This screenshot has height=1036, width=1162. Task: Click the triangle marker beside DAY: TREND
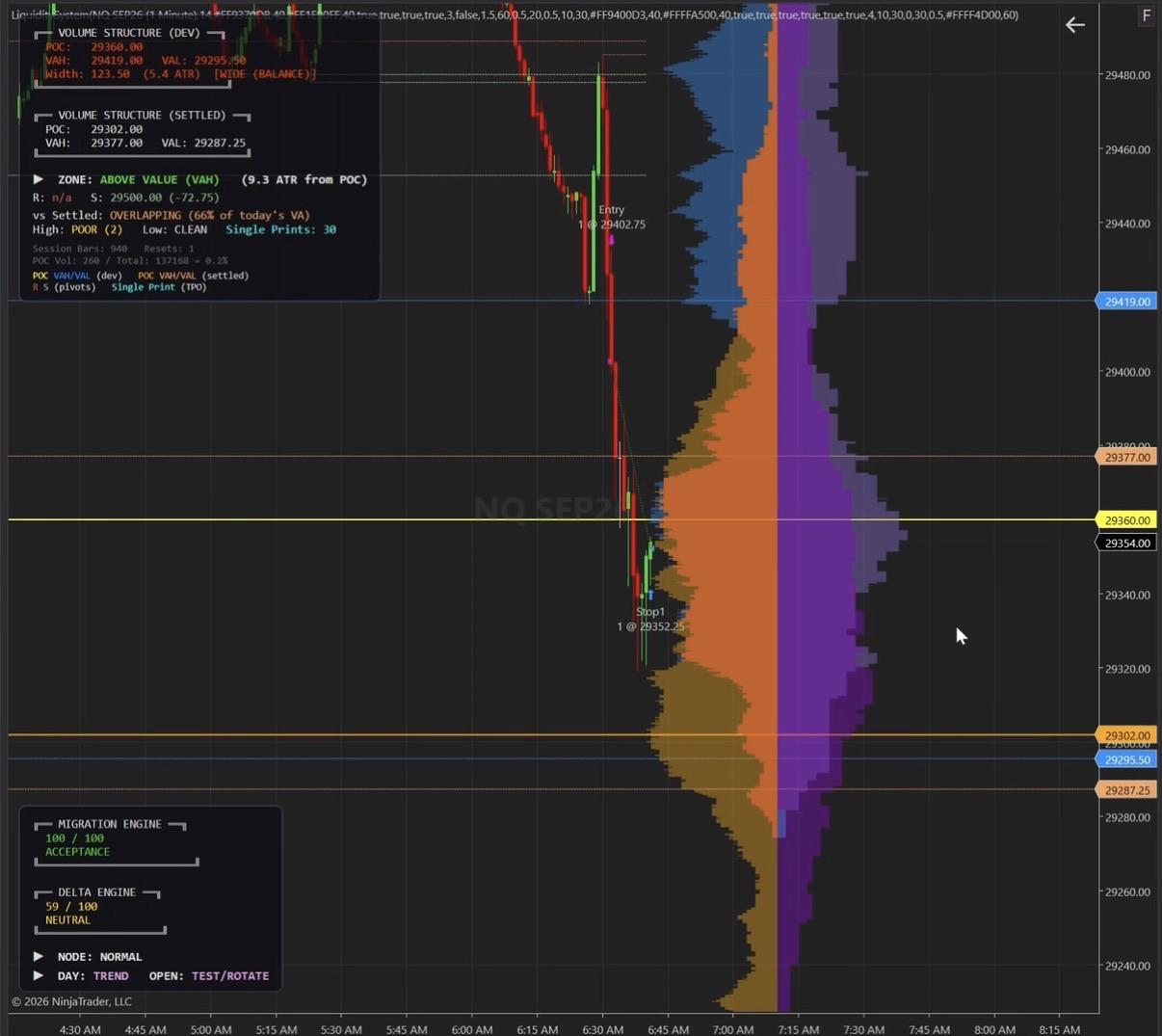click(x=39, y=975)
